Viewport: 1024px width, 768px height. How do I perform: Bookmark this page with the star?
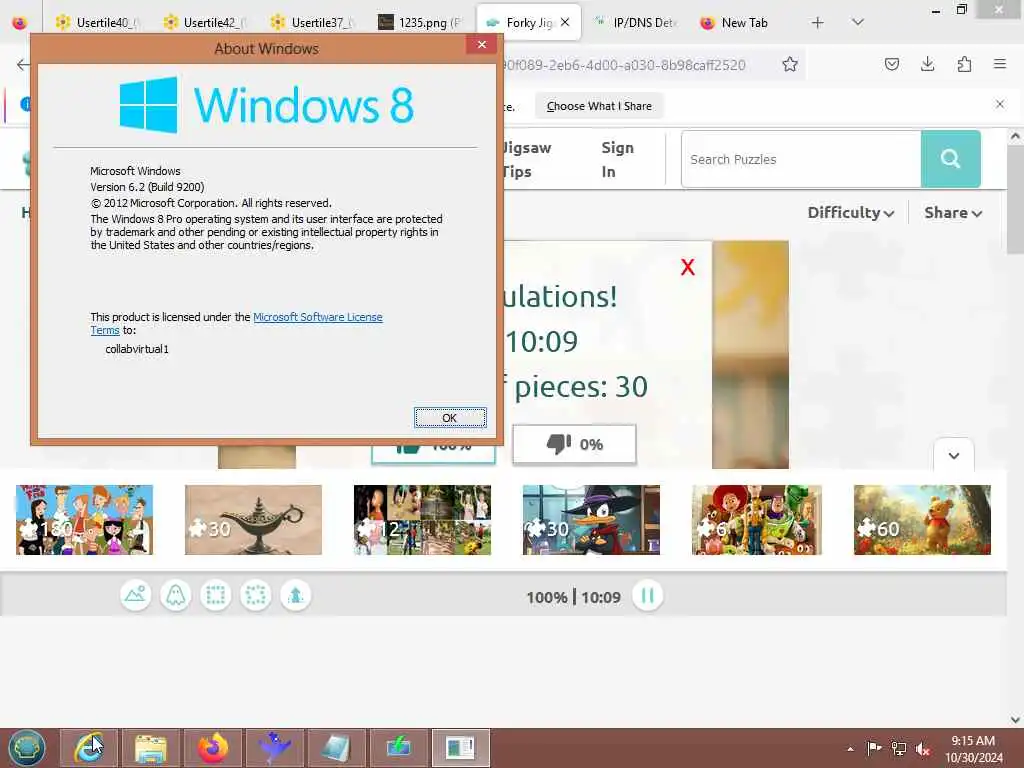[790, 64]
